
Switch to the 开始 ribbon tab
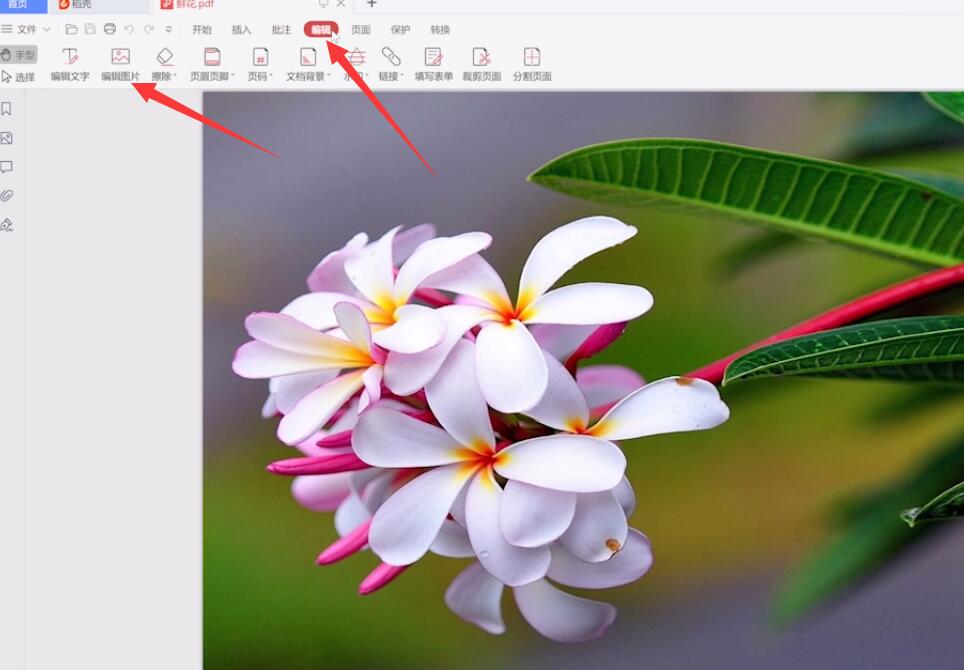click(x=202, y=30)
